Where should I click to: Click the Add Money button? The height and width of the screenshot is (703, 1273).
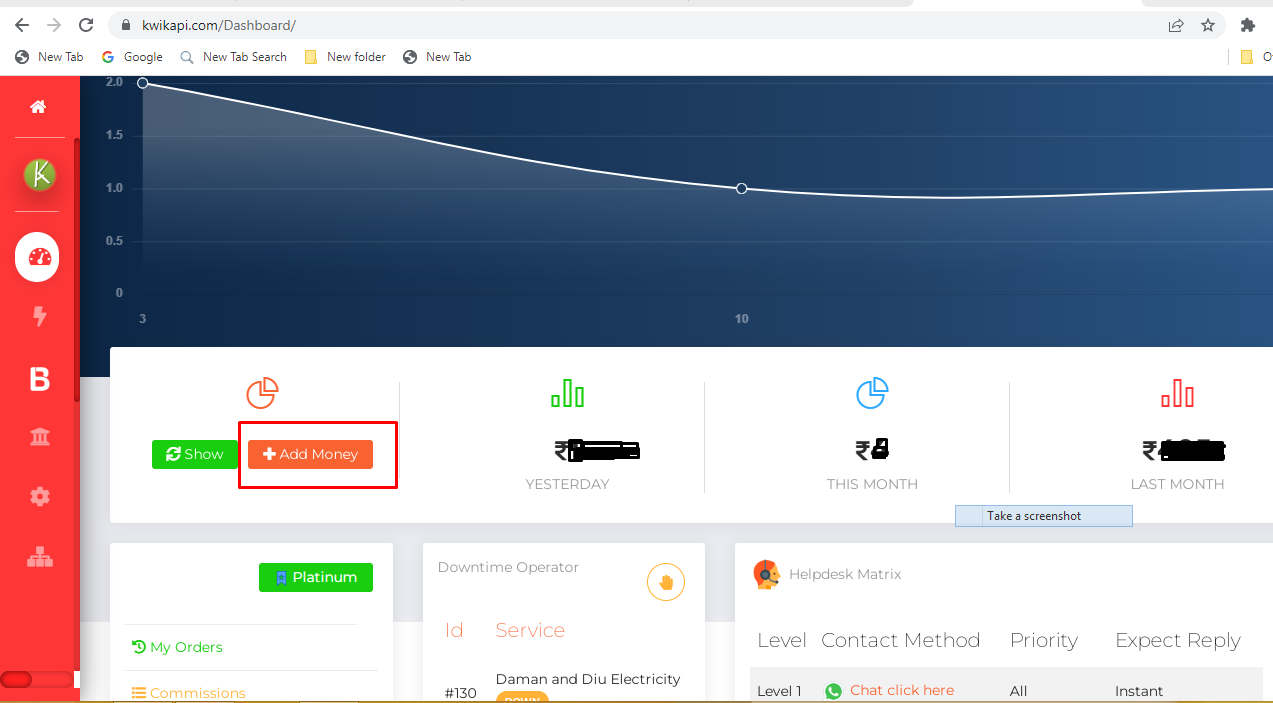[x=310, y=454]
